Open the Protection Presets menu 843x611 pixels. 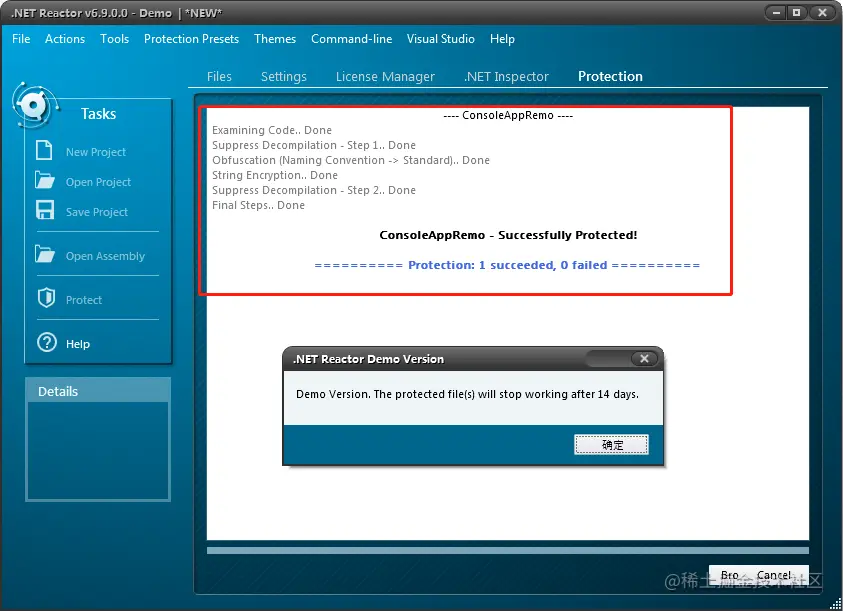(191, 39)
